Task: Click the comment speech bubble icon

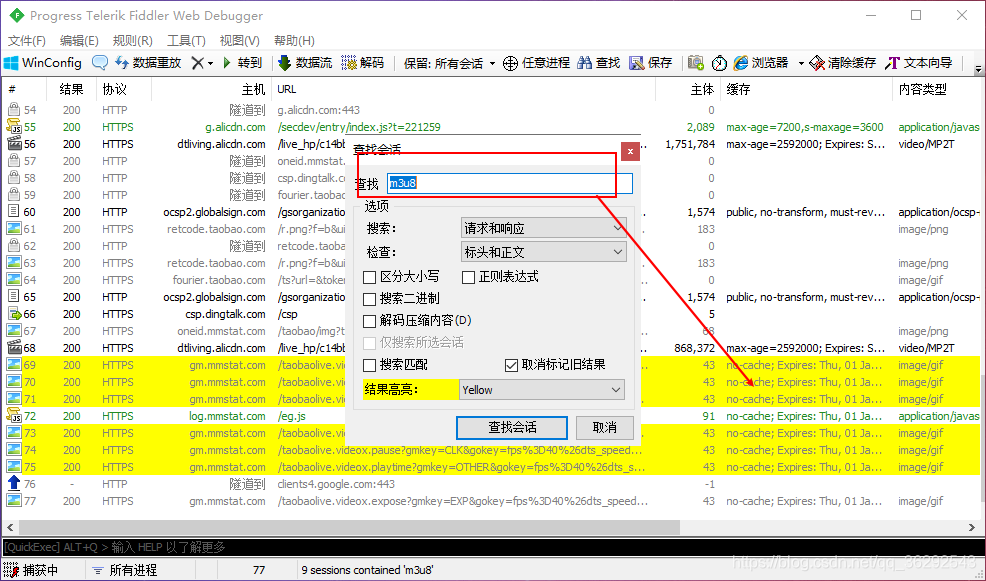Action: 99,63
